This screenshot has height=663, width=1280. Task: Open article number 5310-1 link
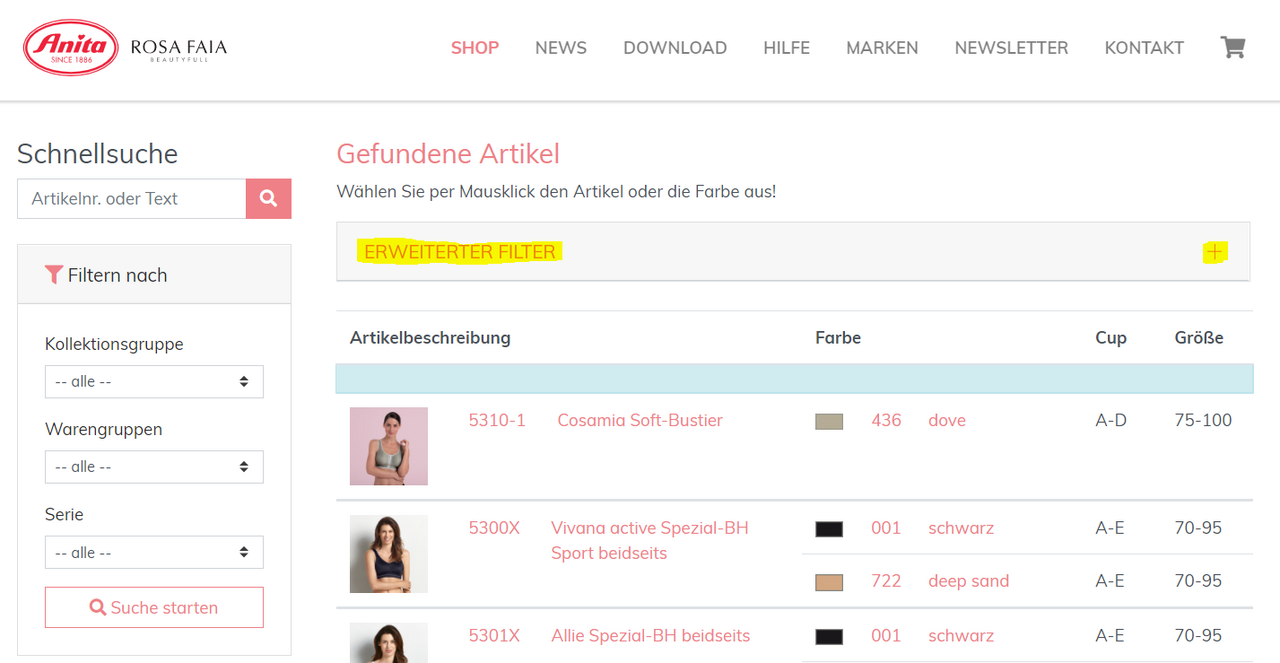tap(497, 420)
